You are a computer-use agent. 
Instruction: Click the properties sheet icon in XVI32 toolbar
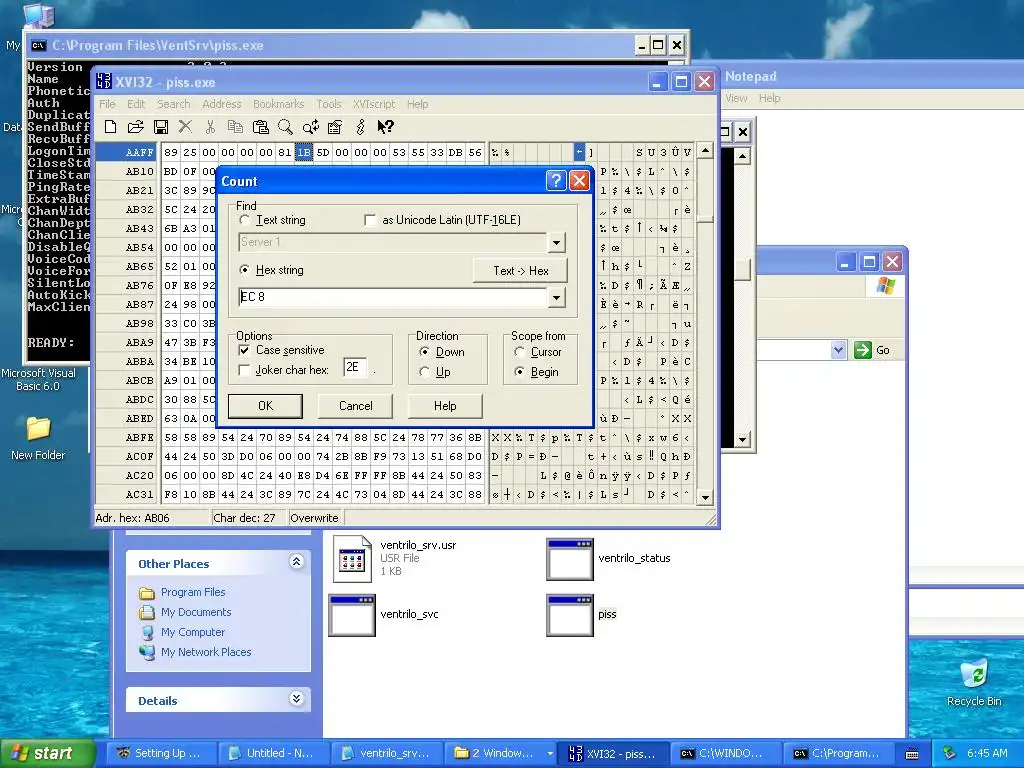(x=335, y=127)
